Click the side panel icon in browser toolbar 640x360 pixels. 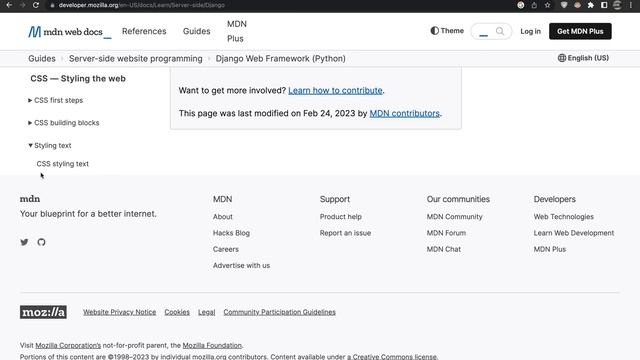pyautogui.click(x=604, y=5)
